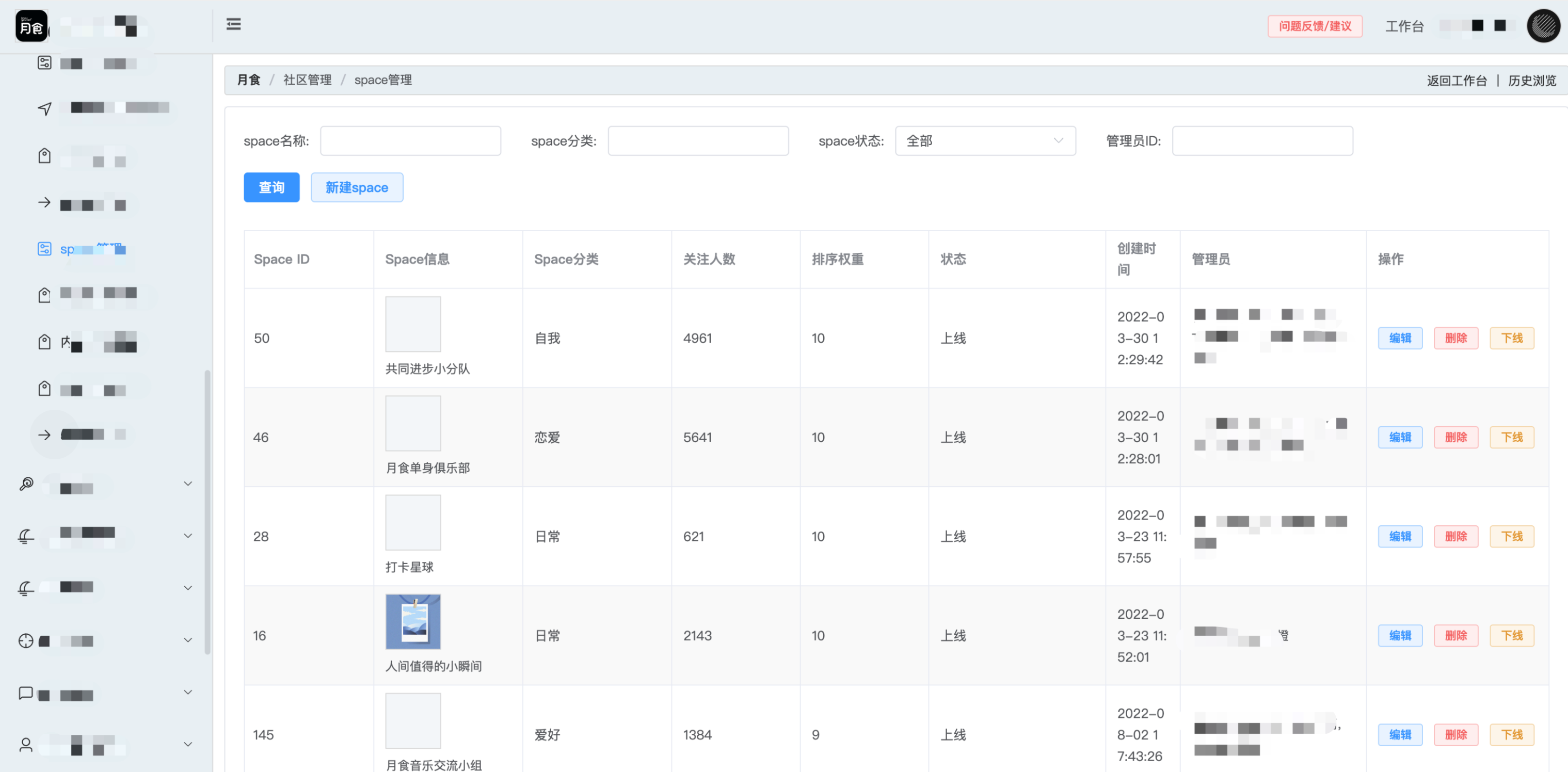This screenshot has height=772, width=1568.
Task: Click the 社区管理 breadcrumb
Action: click(x=308, y=81)
